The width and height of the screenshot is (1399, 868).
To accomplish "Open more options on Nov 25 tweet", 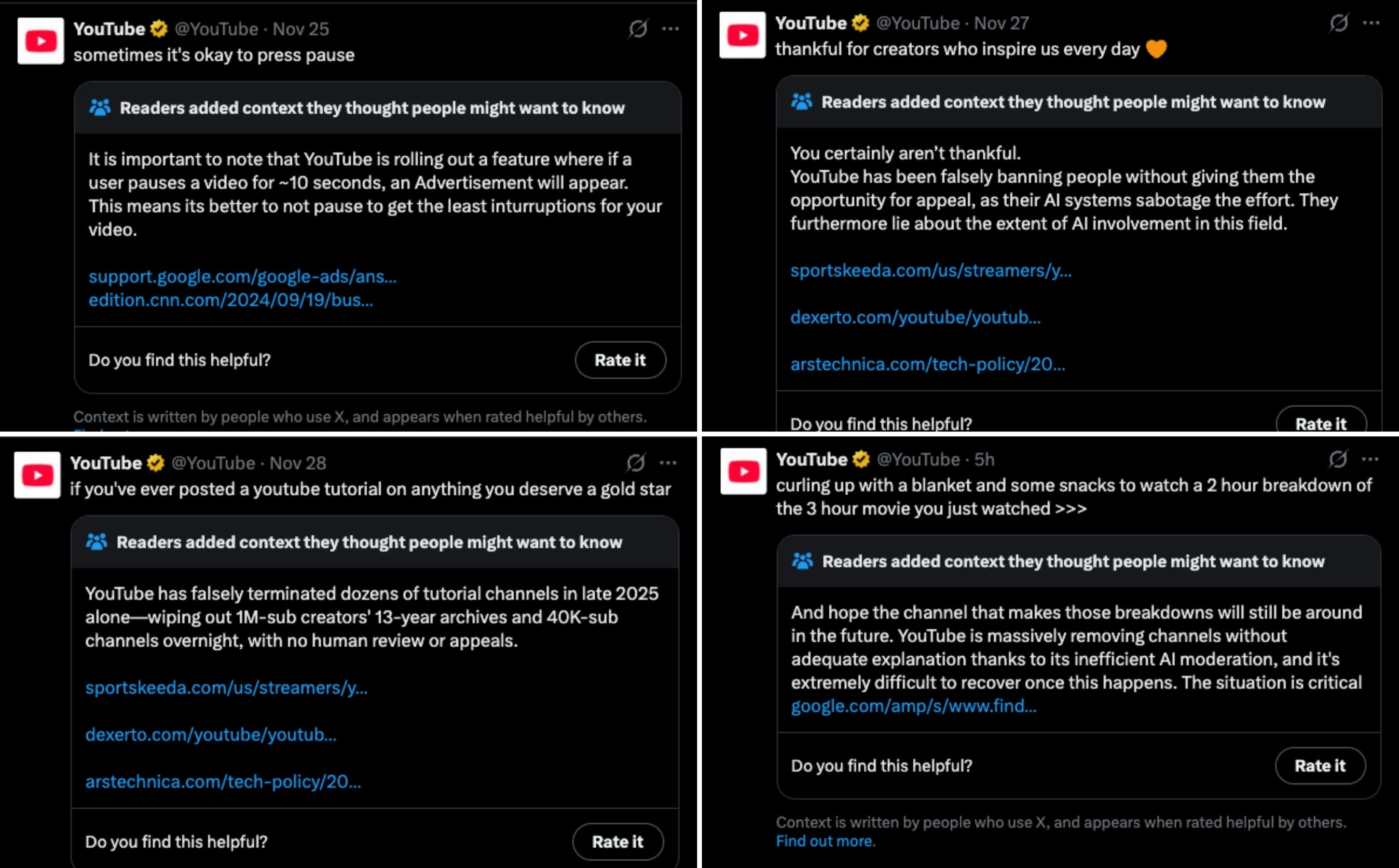I will (x=670, y=29).
